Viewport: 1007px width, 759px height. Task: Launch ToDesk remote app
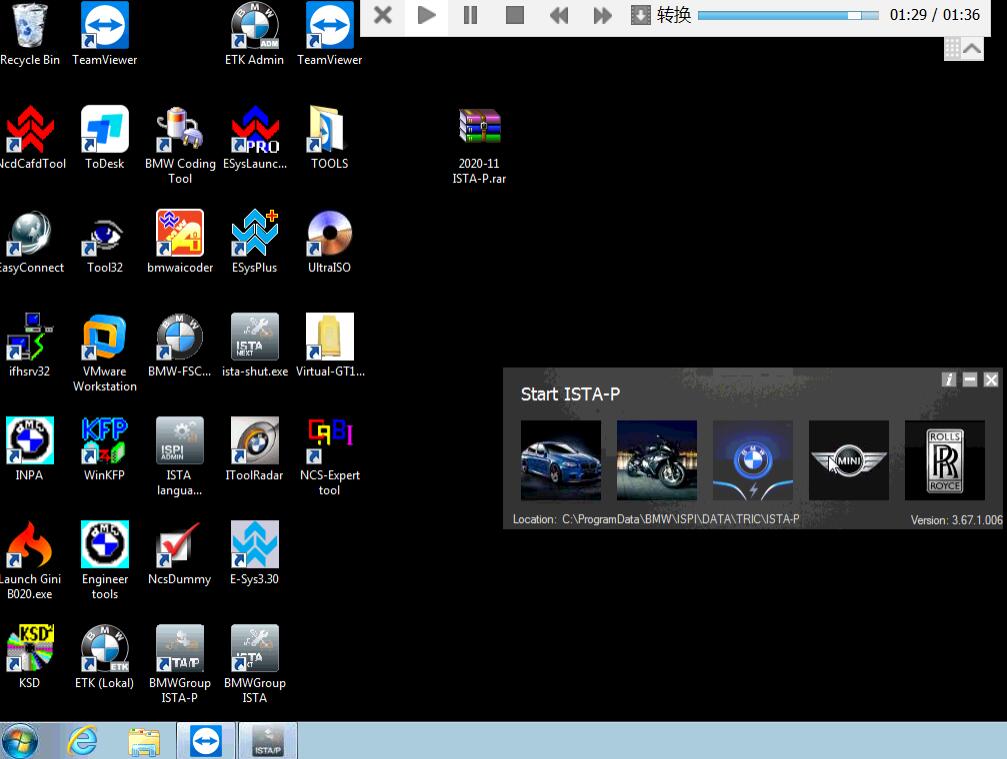click(105, 138)
